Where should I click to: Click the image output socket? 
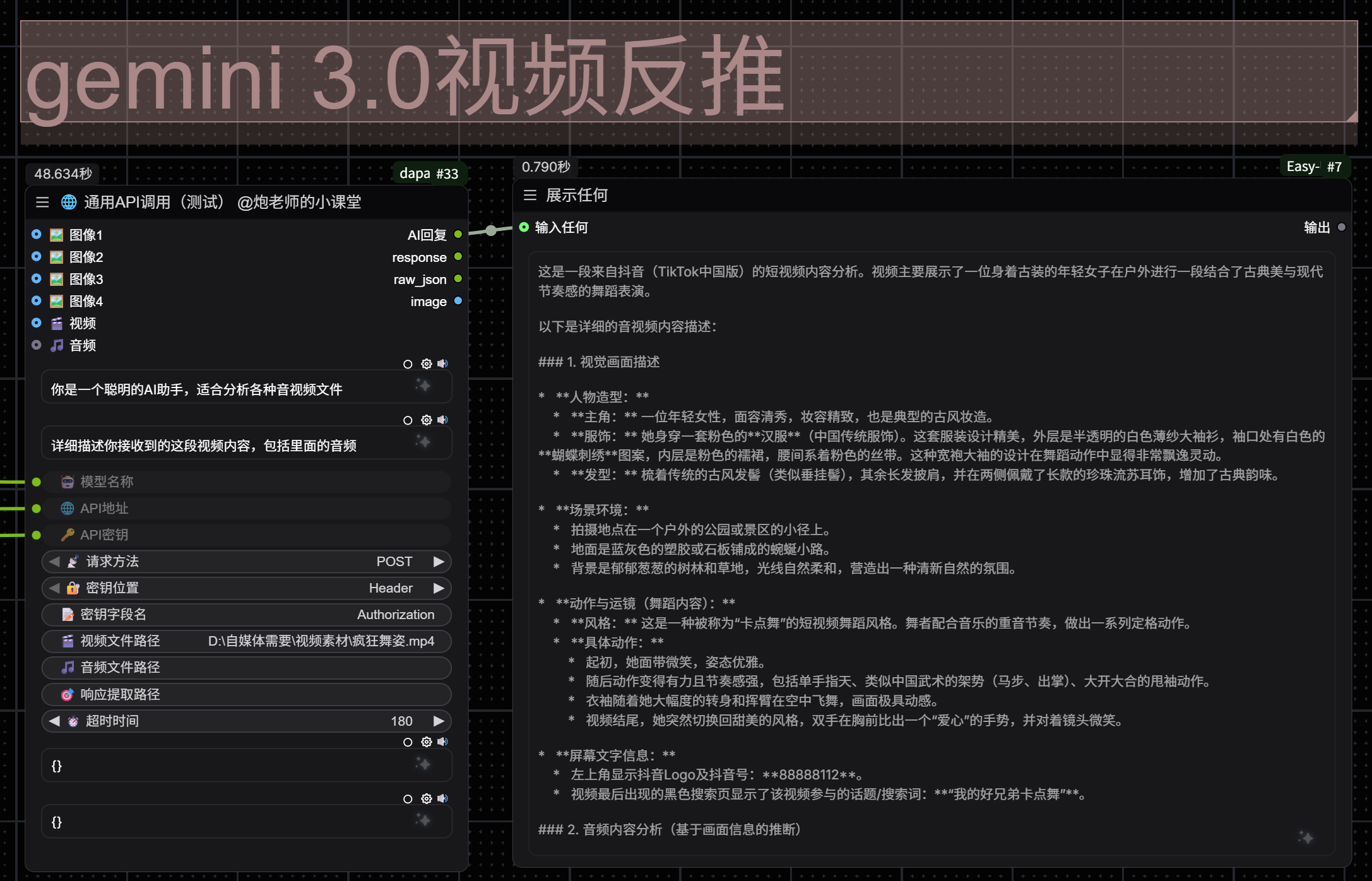pyautogui.click(x=458, y=300)
